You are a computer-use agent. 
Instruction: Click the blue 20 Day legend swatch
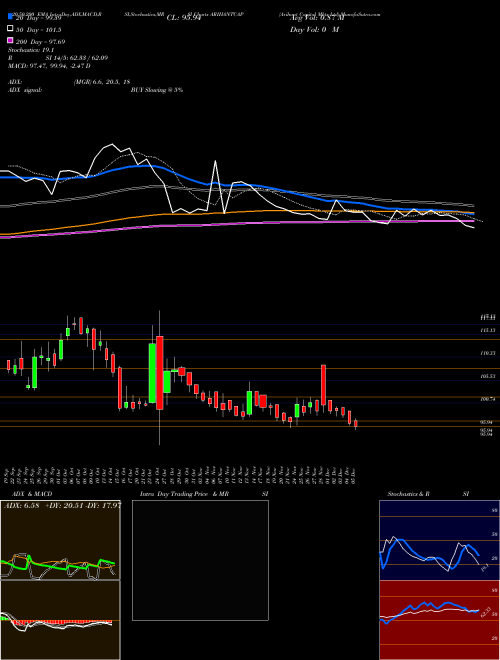coord(10,17)
